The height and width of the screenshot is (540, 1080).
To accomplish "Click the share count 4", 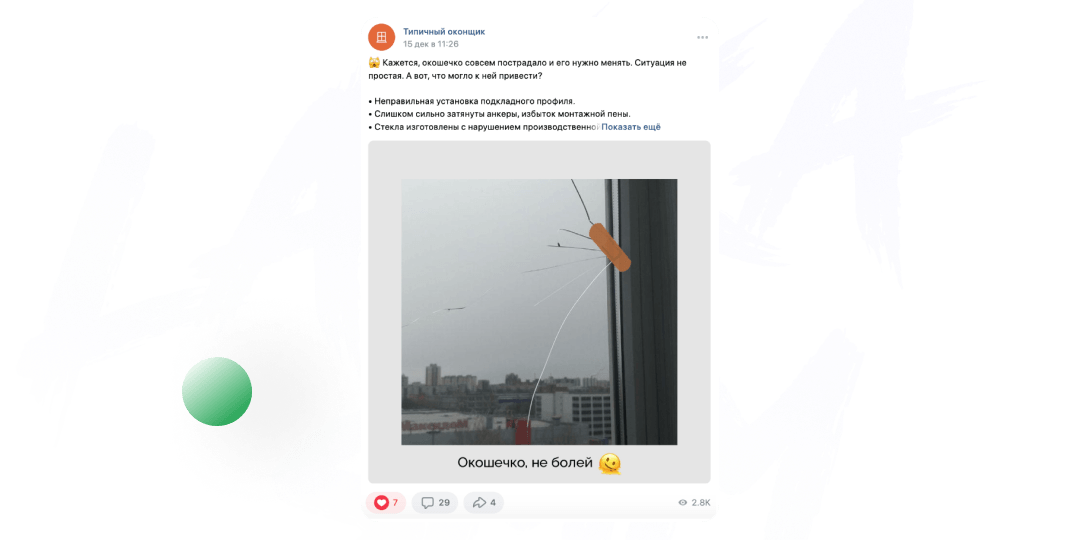I will 492,503.
